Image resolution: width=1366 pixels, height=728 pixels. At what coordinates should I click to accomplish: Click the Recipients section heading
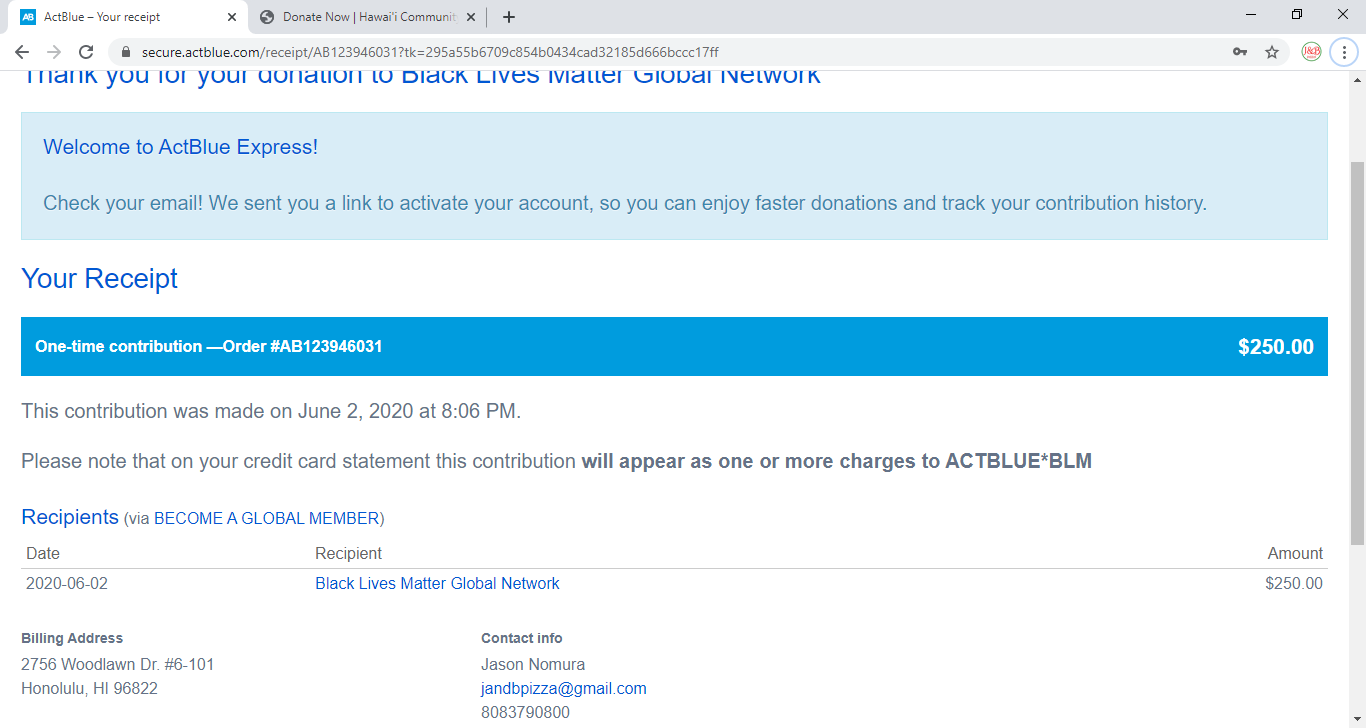click(70, 517)
